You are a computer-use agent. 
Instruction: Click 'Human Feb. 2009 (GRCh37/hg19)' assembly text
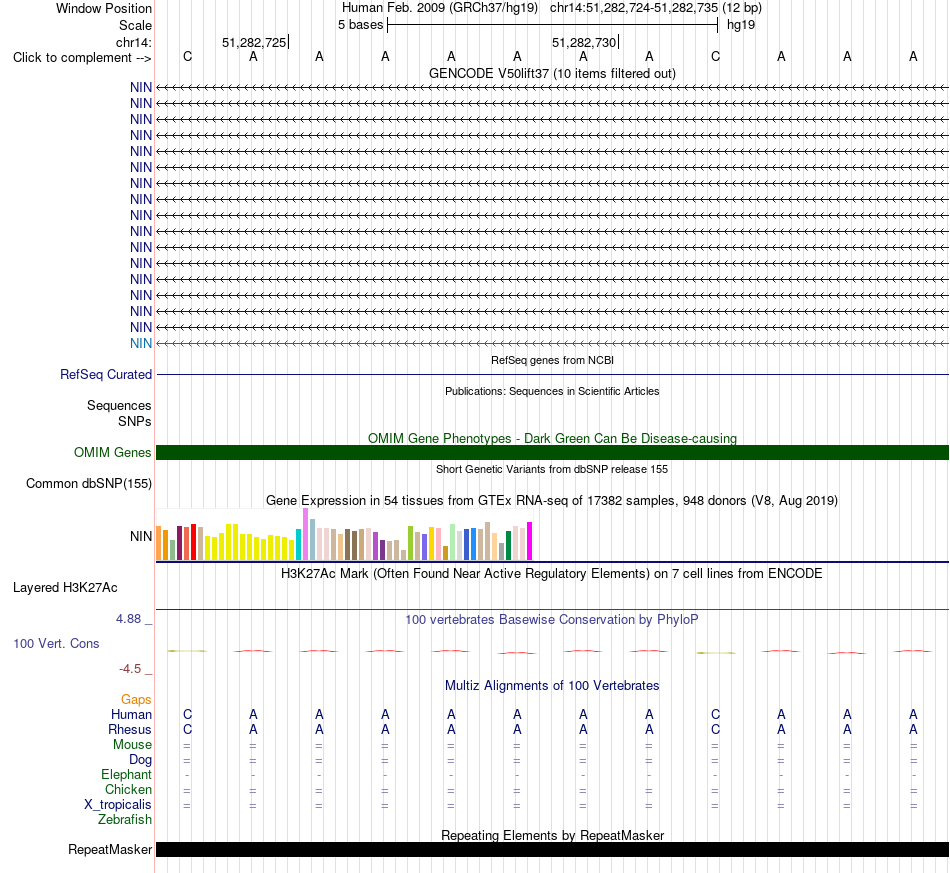tap(440, 8)
